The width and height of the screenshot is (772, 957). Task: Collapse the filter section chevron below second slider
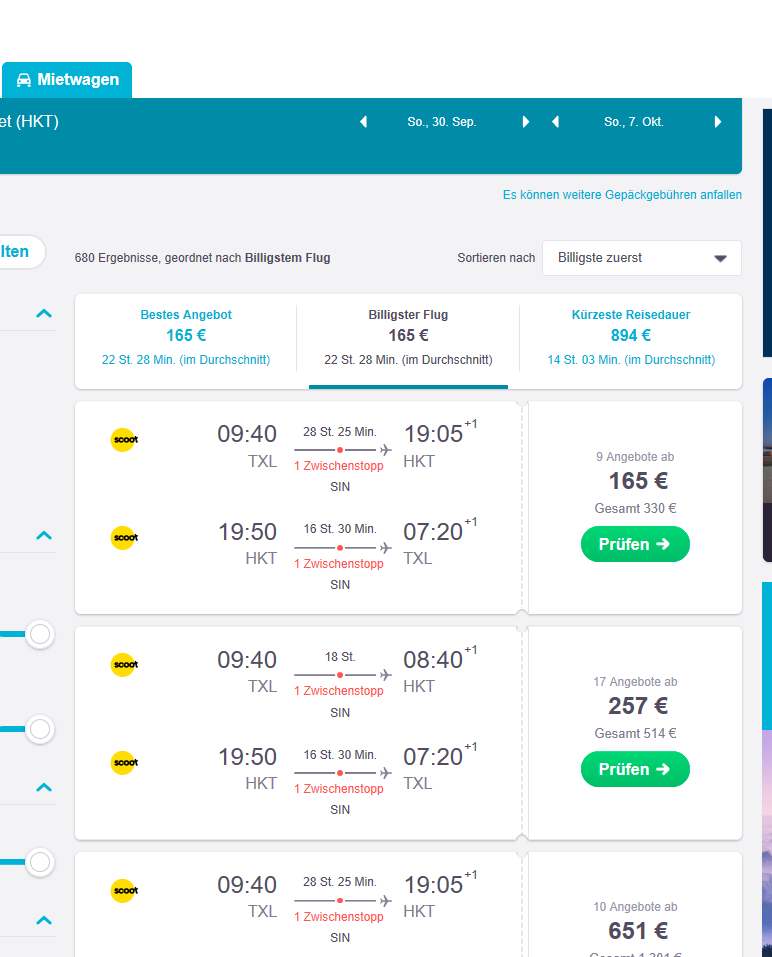pos(44,787)
